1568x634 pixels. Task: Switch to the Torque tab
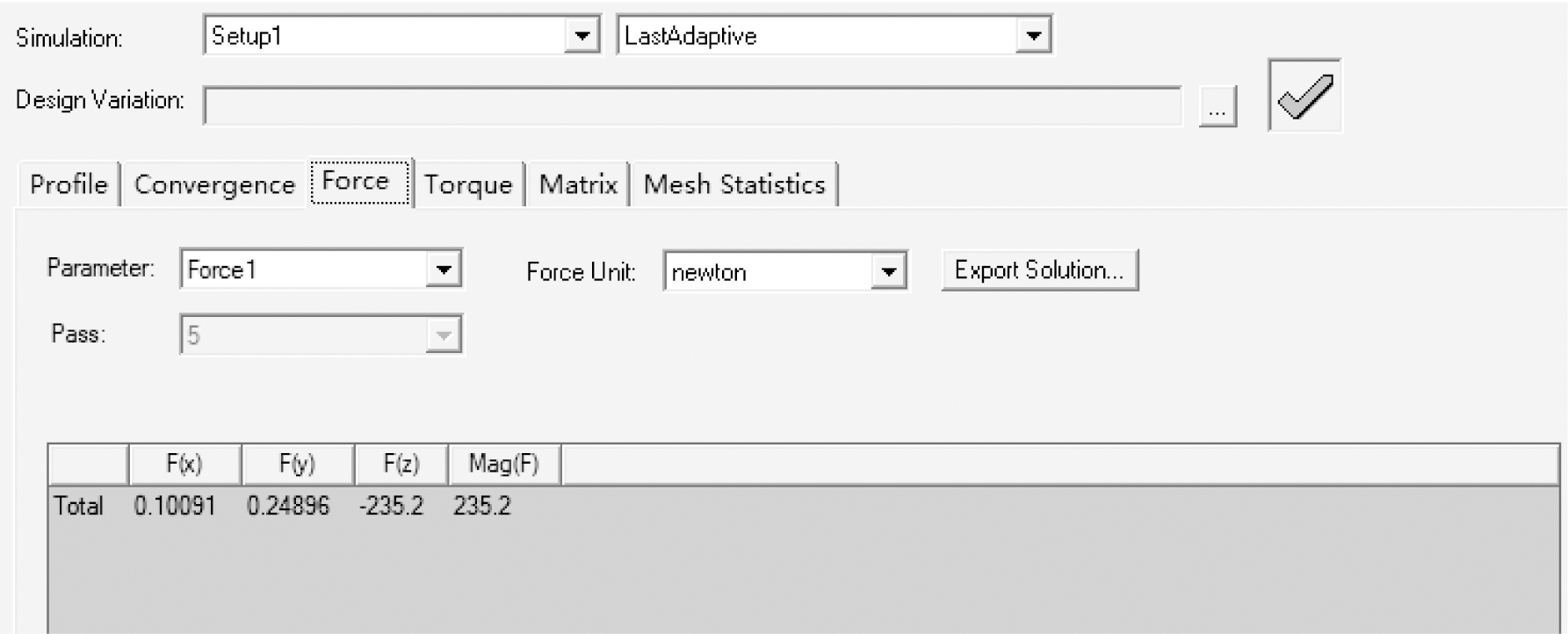pyautogui.click(x=468, y=184)
